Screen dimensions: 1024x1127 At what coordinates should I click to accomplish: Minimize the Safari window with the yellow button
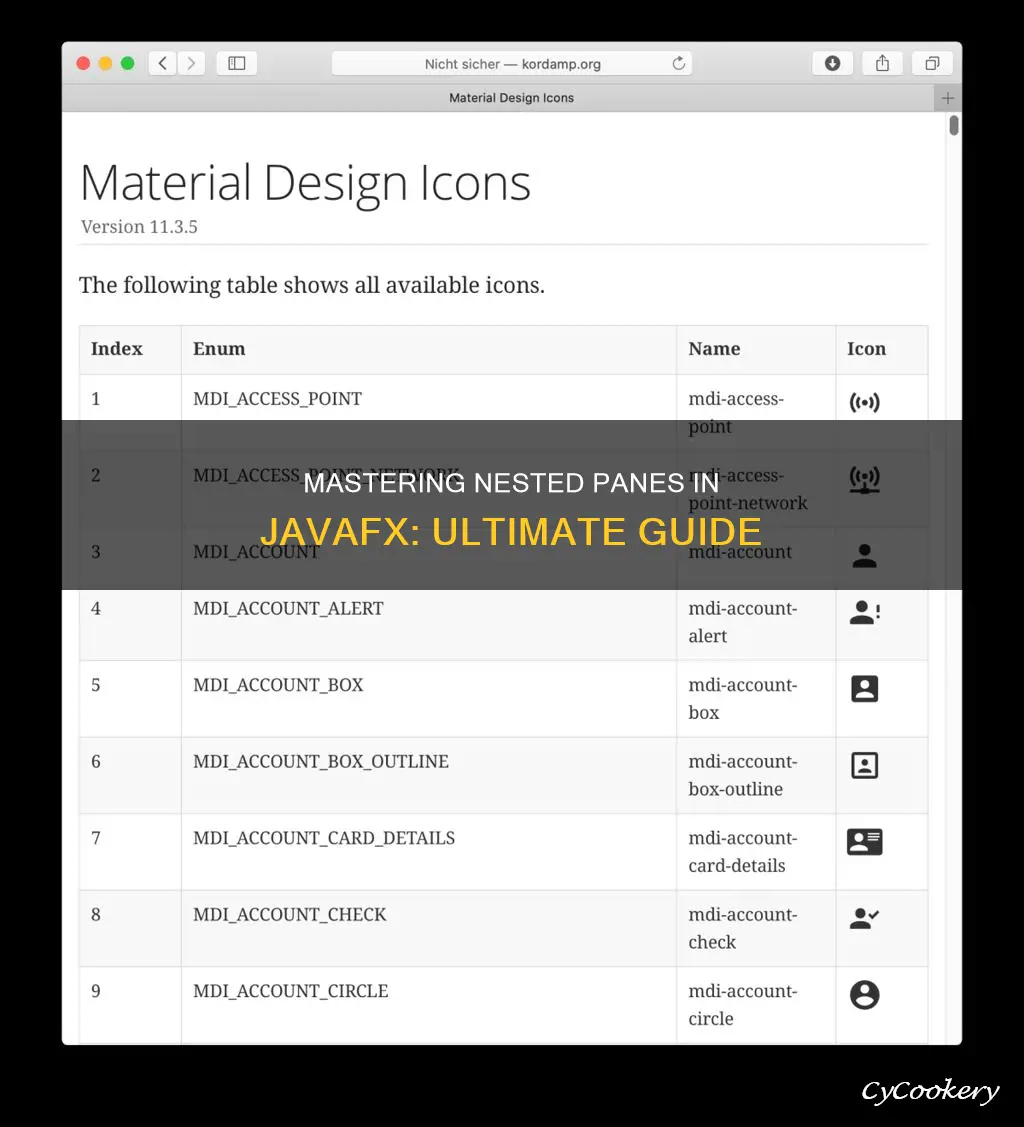(106, 63)
